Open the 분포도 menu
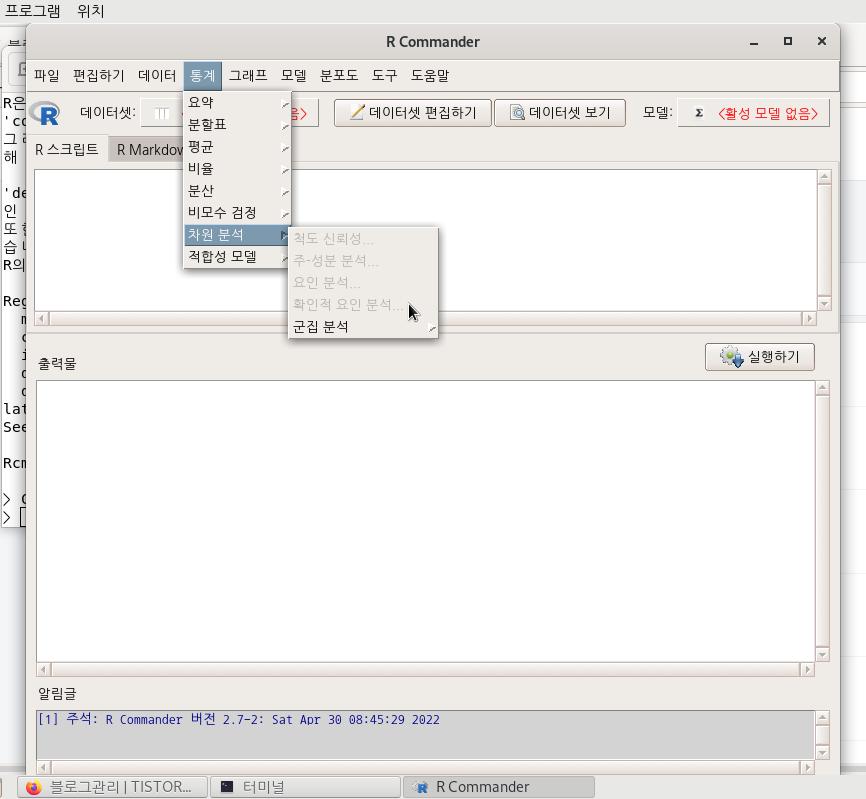Viewport: 866px width, 799px height. (x=339, y=76)
